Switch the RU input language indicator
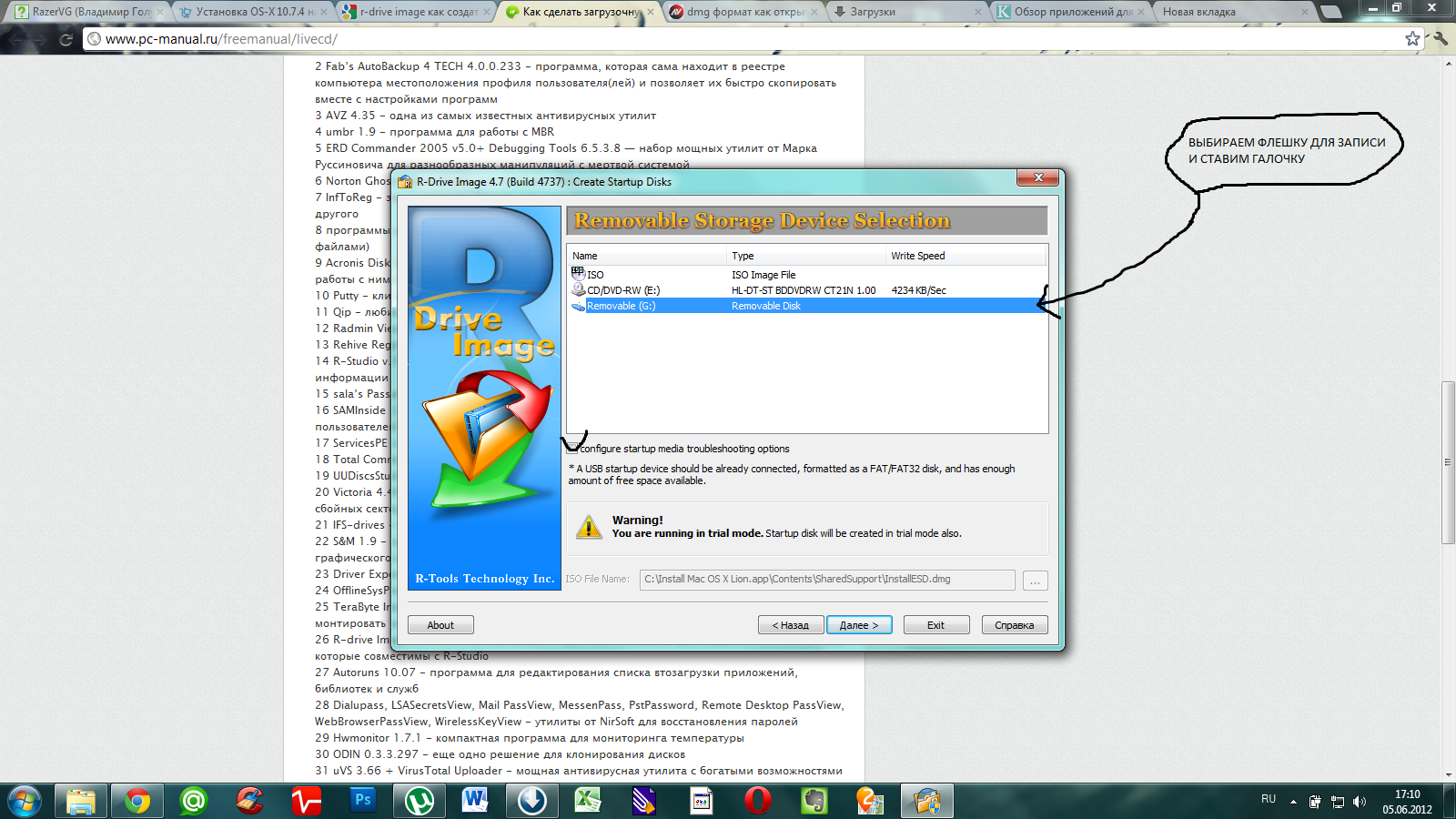 (x=1269, y=799)
